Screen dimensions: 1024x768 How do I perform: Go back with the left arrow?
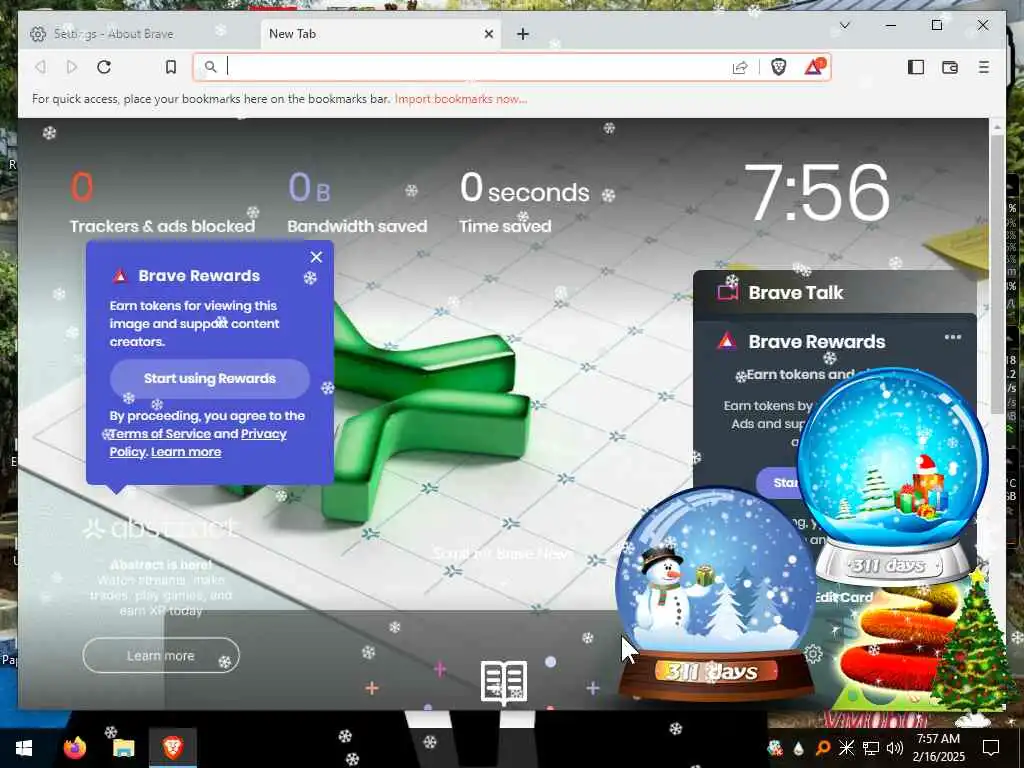coord(40,67)
